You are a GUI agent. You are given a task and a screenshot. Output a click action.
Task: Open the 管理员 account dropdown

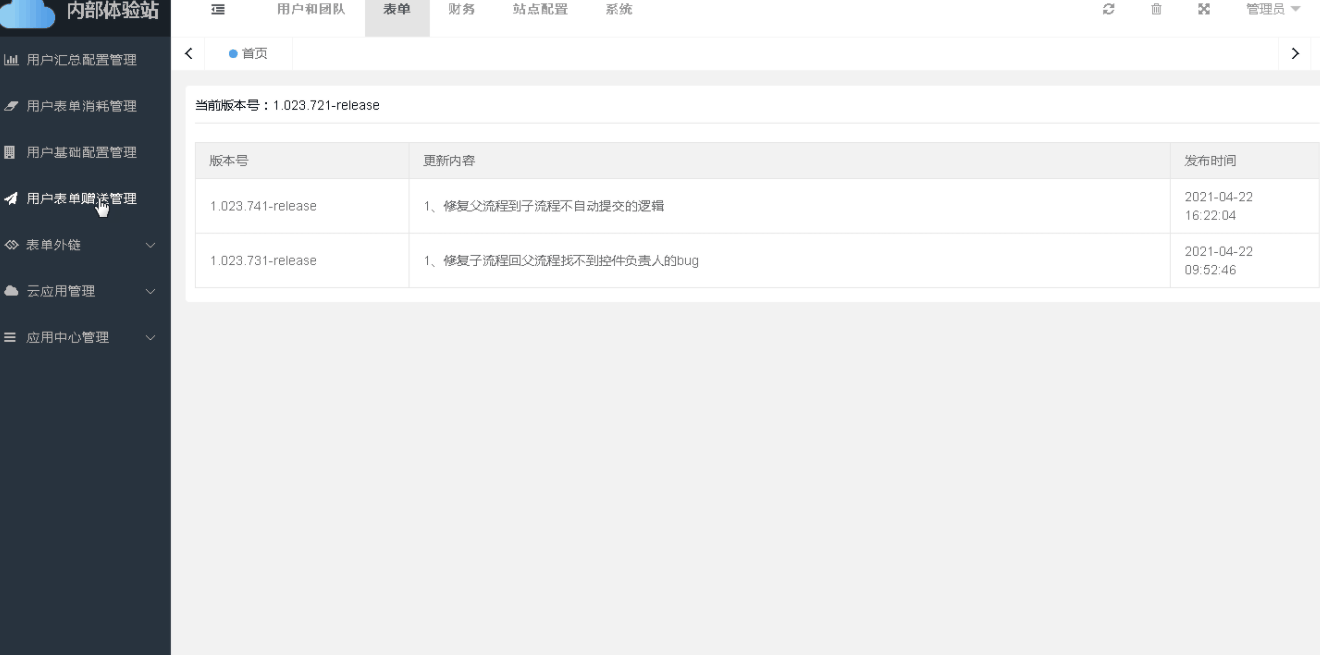(1272, 10)
